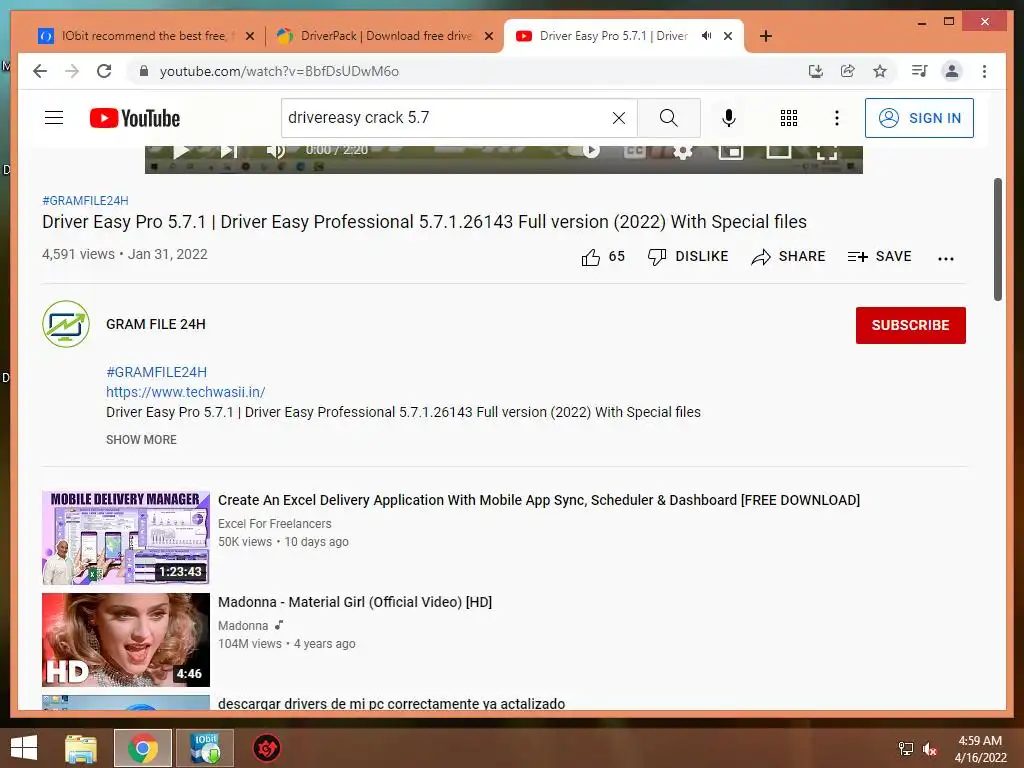Mute the video player volume
This screenshot has width=1024, height=768.
(276, 151)
